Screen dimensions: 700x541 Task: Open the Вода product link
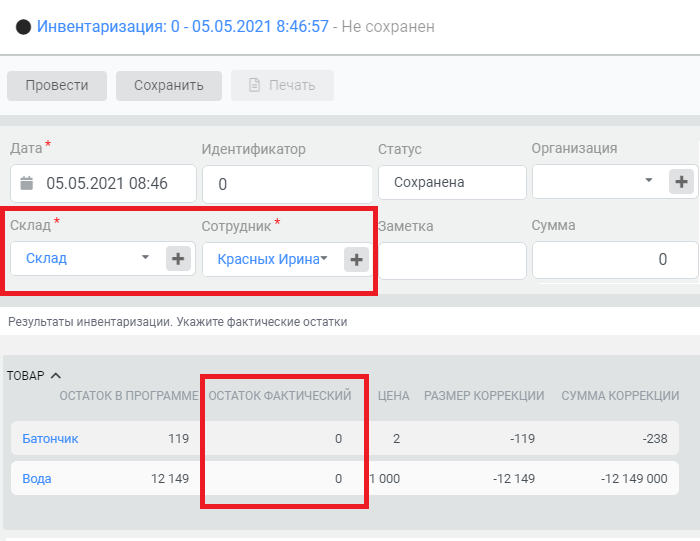point(37,479)
